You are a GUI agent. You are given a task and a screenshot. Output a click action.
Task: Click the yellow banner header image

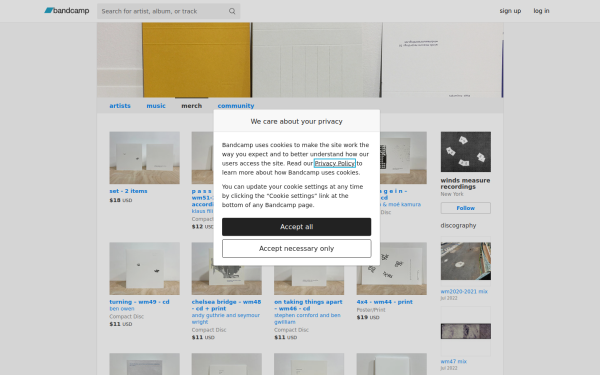(300, 60)
